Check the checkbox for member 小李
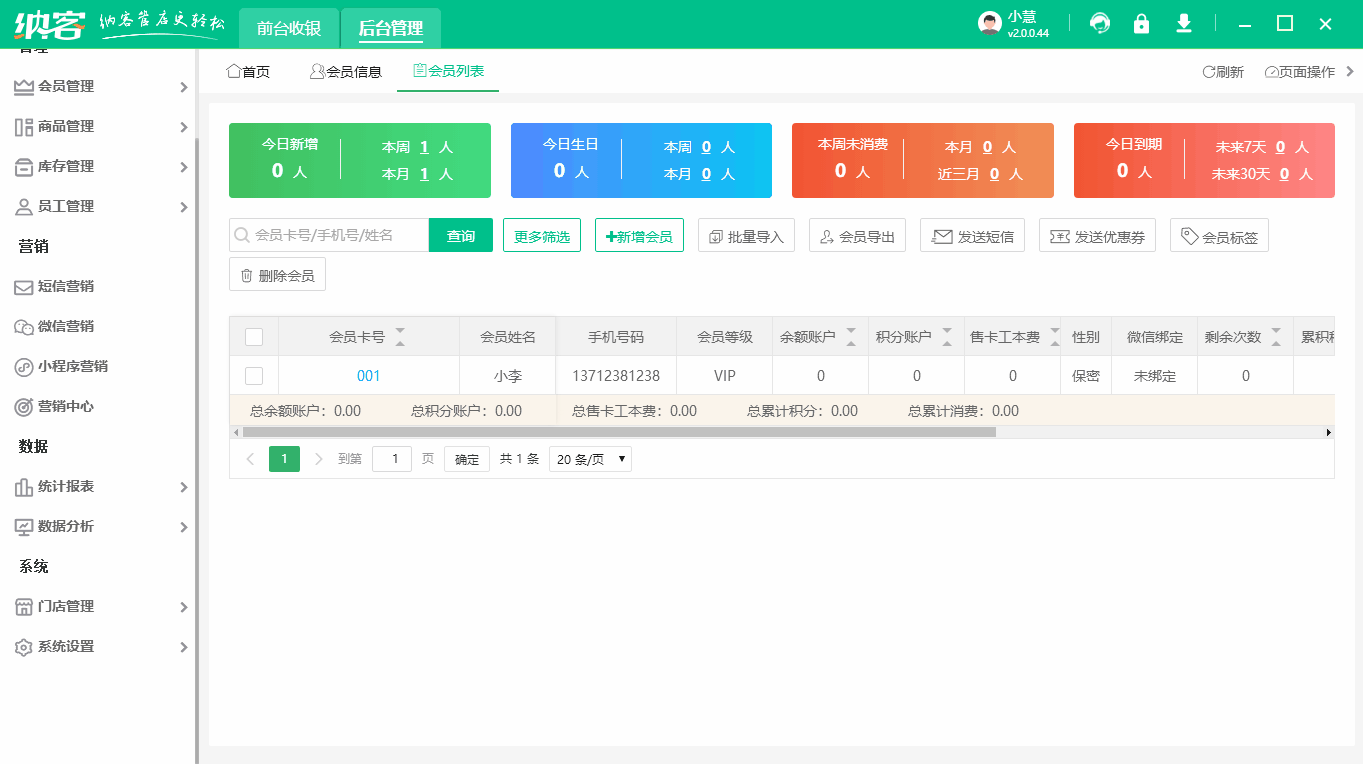The image size is (1363, 764). 253,375
